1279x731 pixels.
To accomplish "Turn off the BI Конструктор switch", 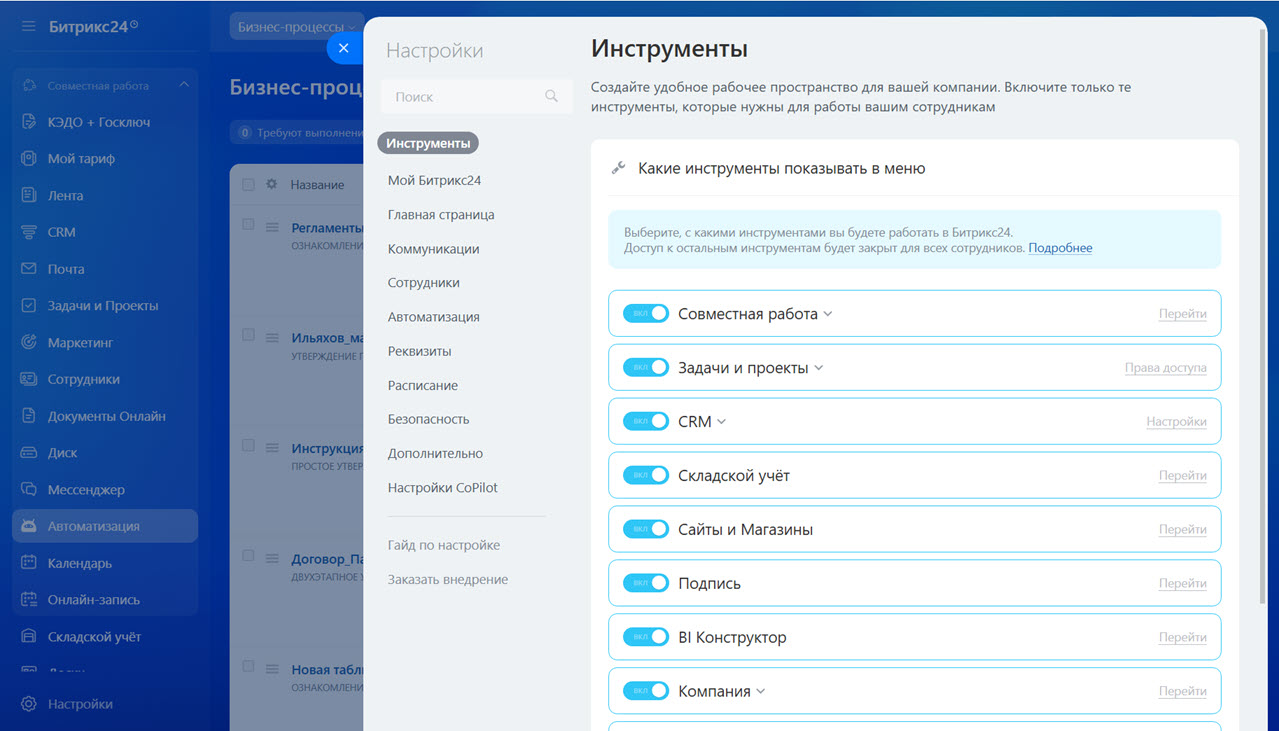I will 646,638.
